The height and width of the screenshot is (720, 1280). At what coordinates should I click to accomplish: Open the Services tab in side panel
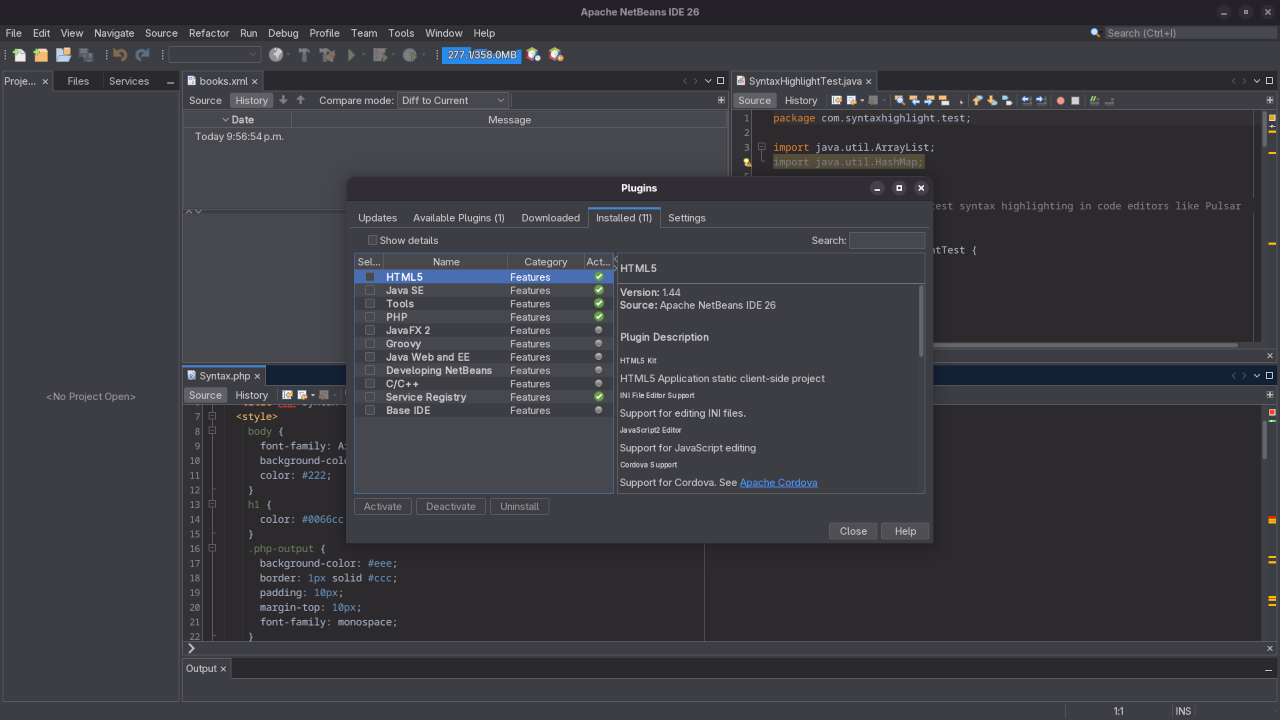click(129, 81)
